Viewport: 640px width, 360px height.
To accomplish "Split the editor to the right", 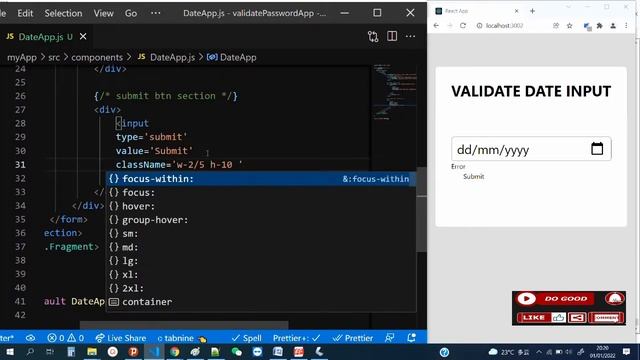I will pyautogui.click(x=392, y=36).
